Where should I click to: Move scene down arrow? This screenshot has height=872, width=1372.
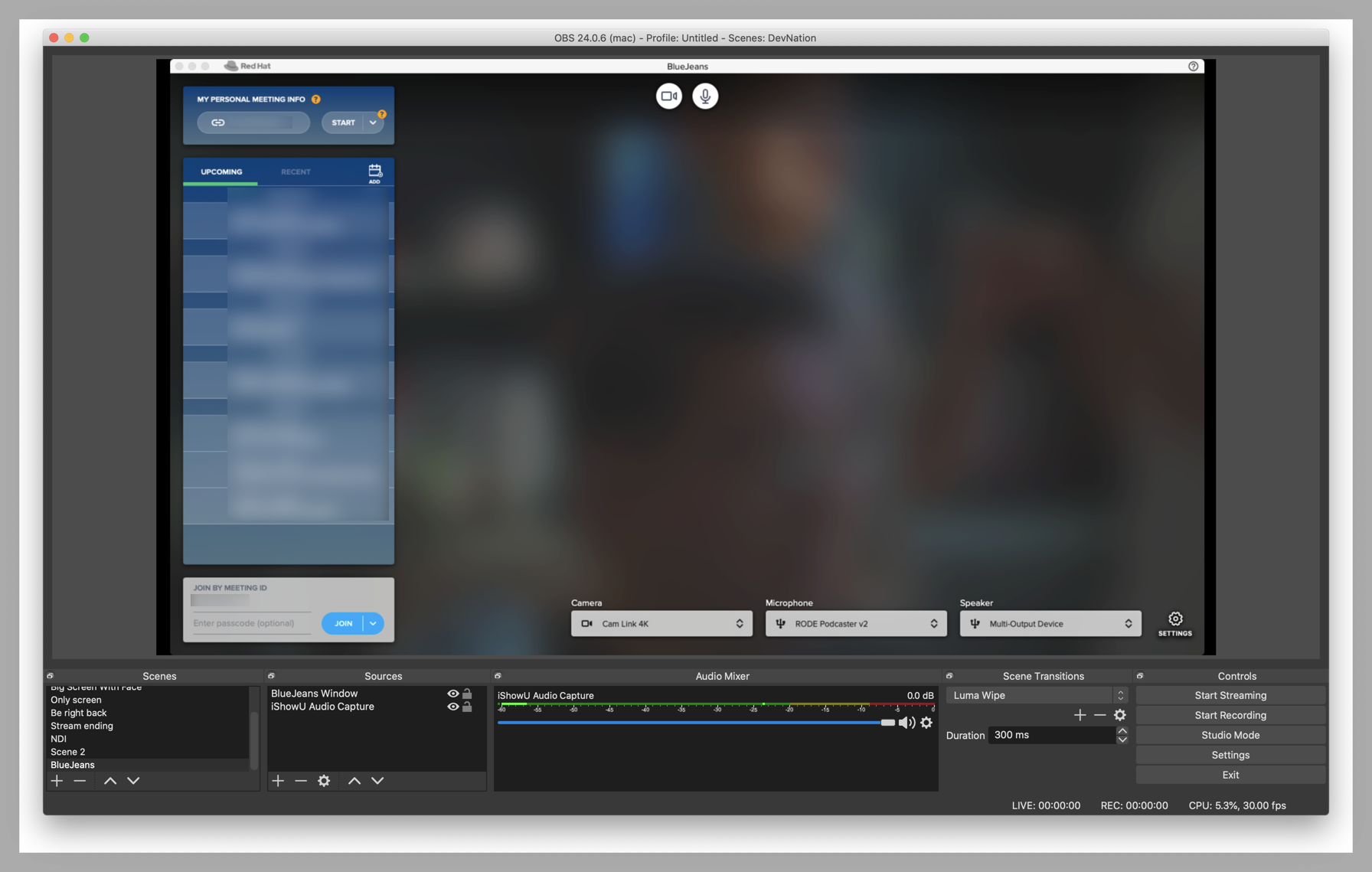133,780
